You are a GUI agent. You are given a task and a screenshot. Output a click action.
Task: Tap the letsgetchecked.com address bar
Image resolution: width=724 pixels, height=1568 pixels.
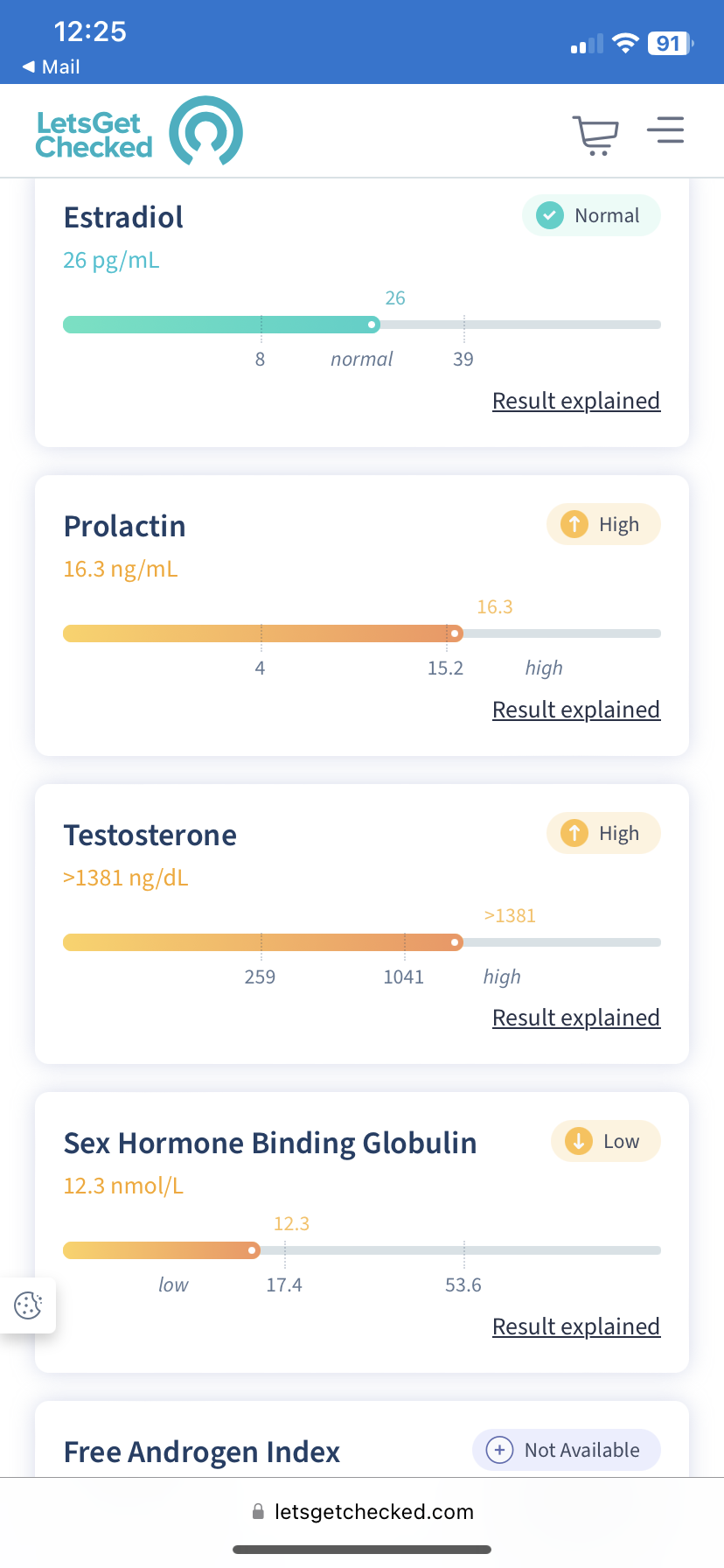point(362,1511)
